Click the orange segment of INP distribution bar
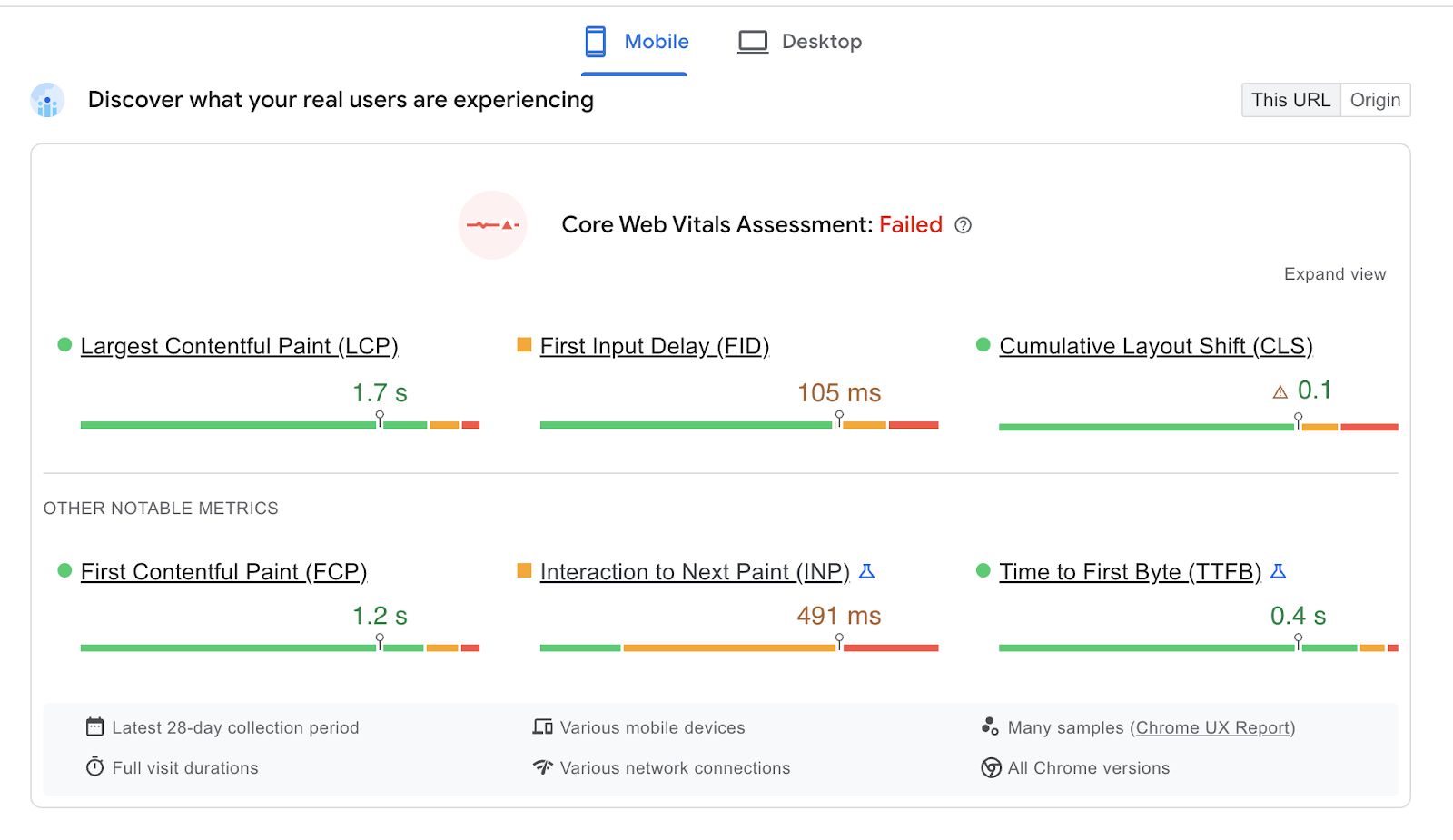The width and height of the screenshot is (1453, 840). [x=728, y=647]
